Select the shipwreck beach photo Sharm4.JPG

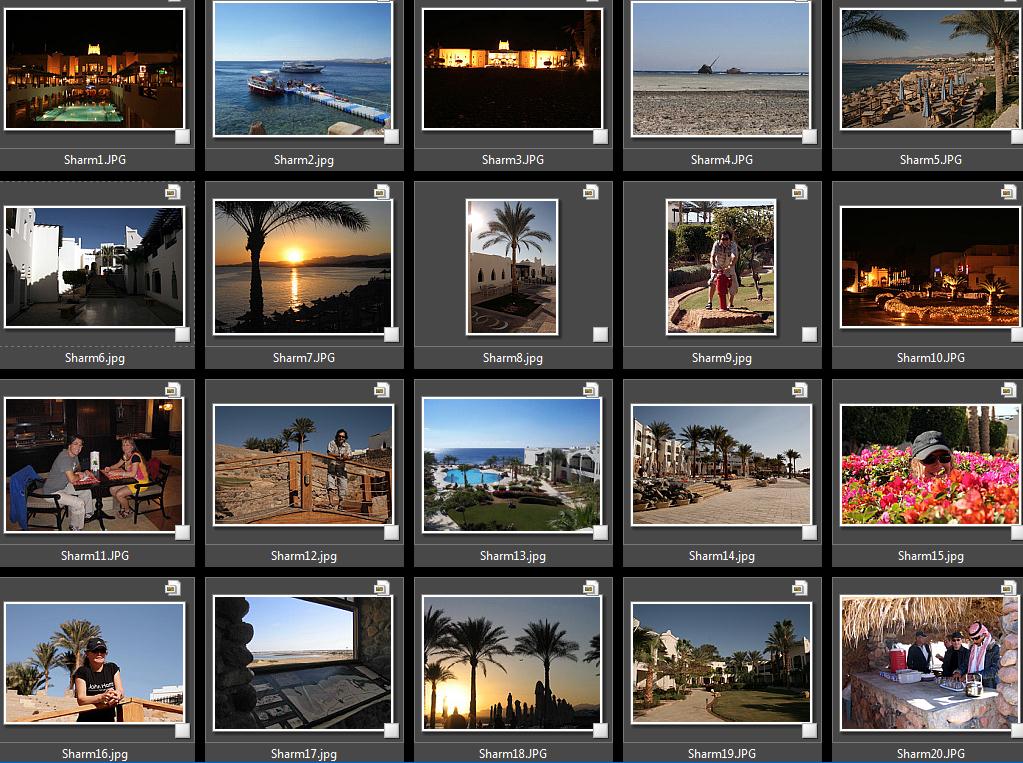(x=721, y=69)
